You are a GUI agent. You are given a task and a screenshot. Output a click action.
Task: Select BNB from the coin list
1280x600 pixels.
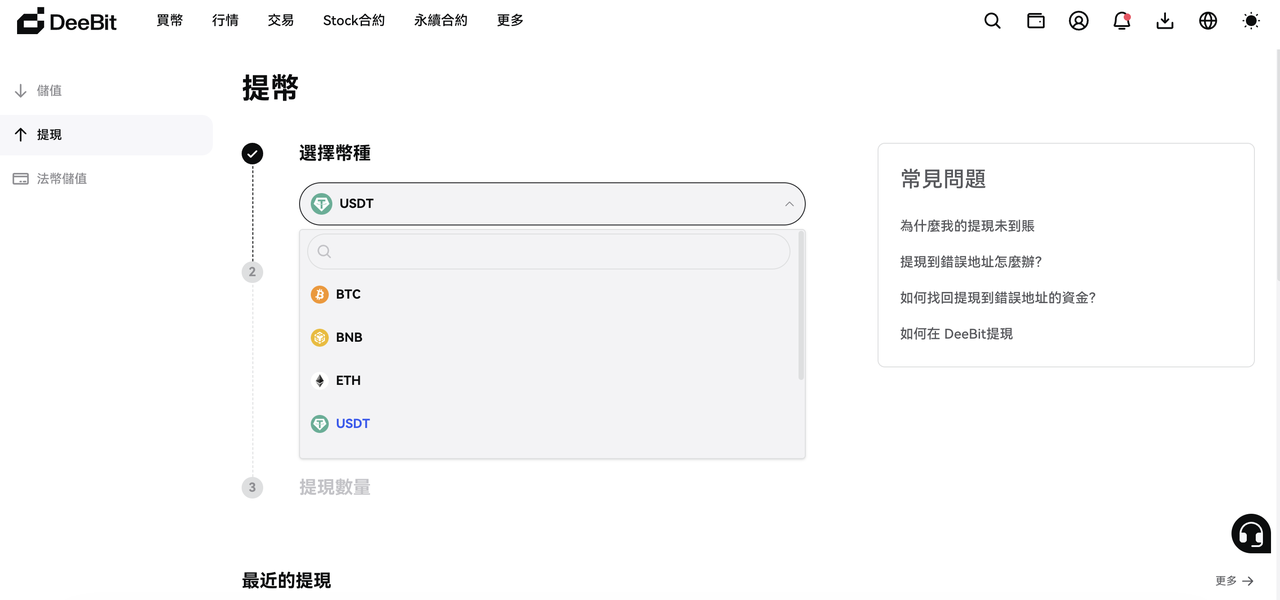[550, 337]
